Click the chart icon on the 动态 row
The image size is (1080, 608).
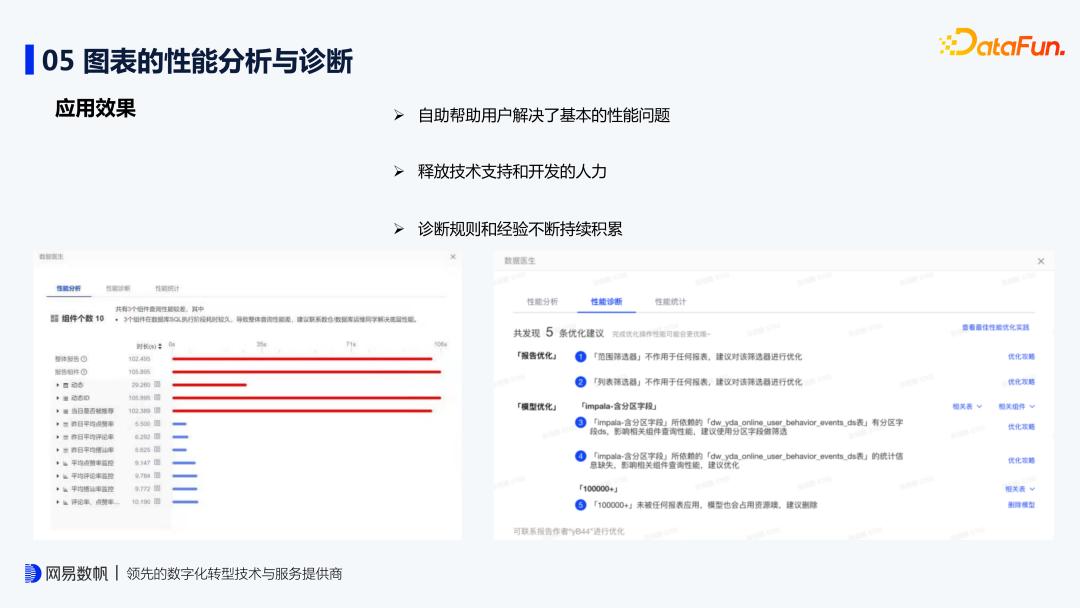(66, 385)
